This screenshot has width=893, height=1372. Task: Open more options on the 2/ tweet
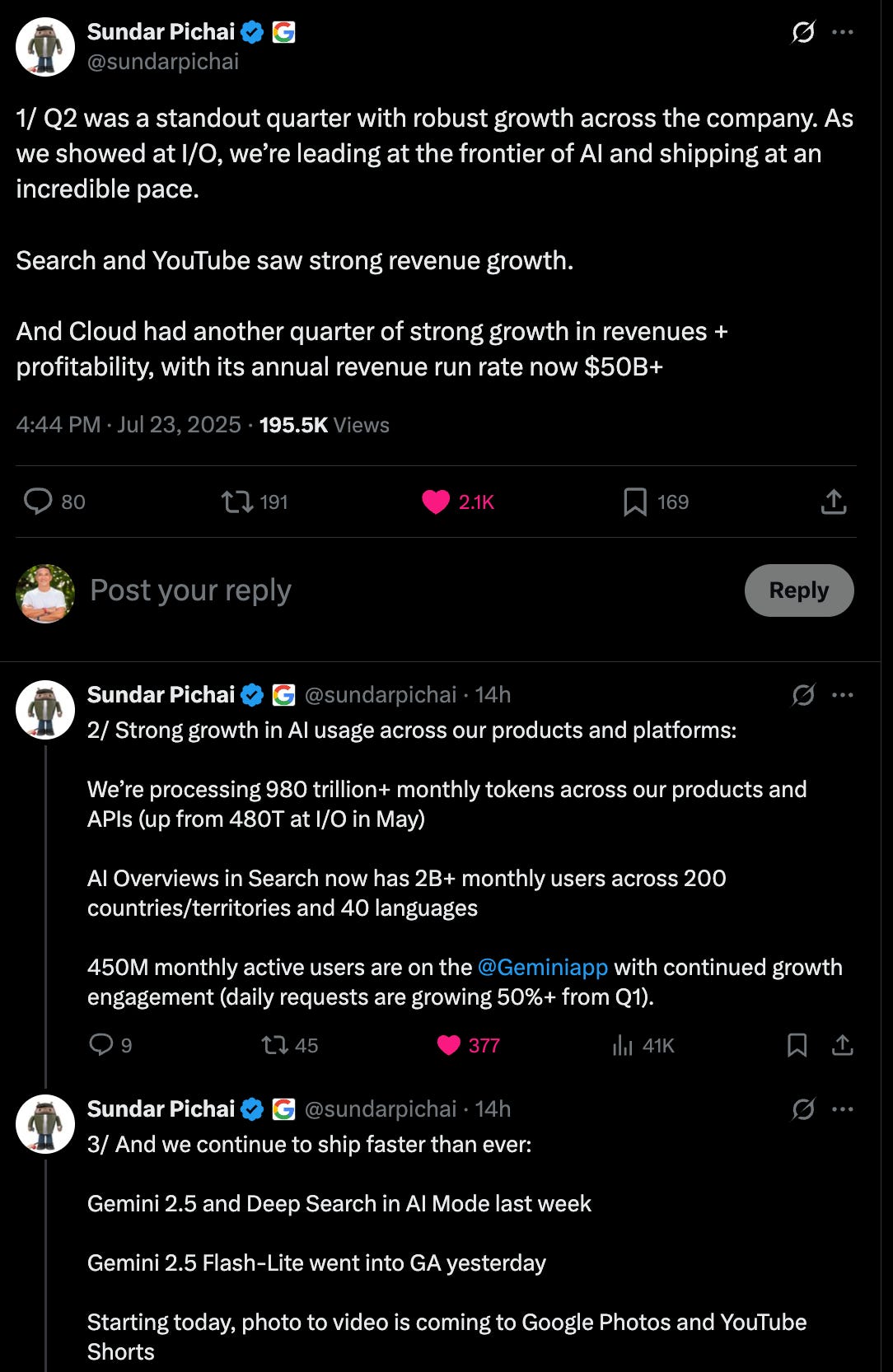[843, 695]
